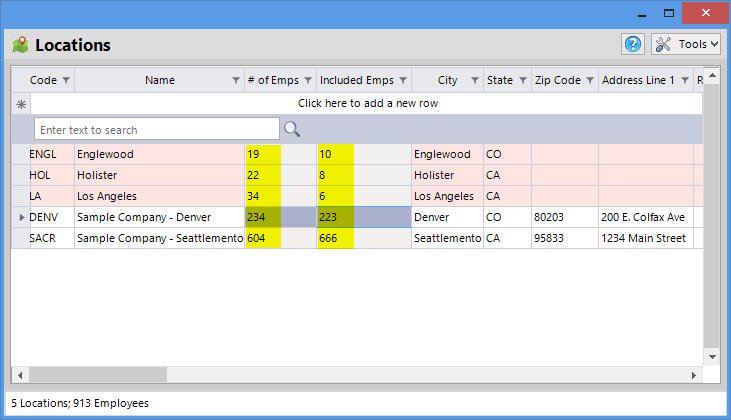Select the Holister name cell
The height and width of the screenshot is (420, 731).
pyautogui.click(x=159, y=175)
